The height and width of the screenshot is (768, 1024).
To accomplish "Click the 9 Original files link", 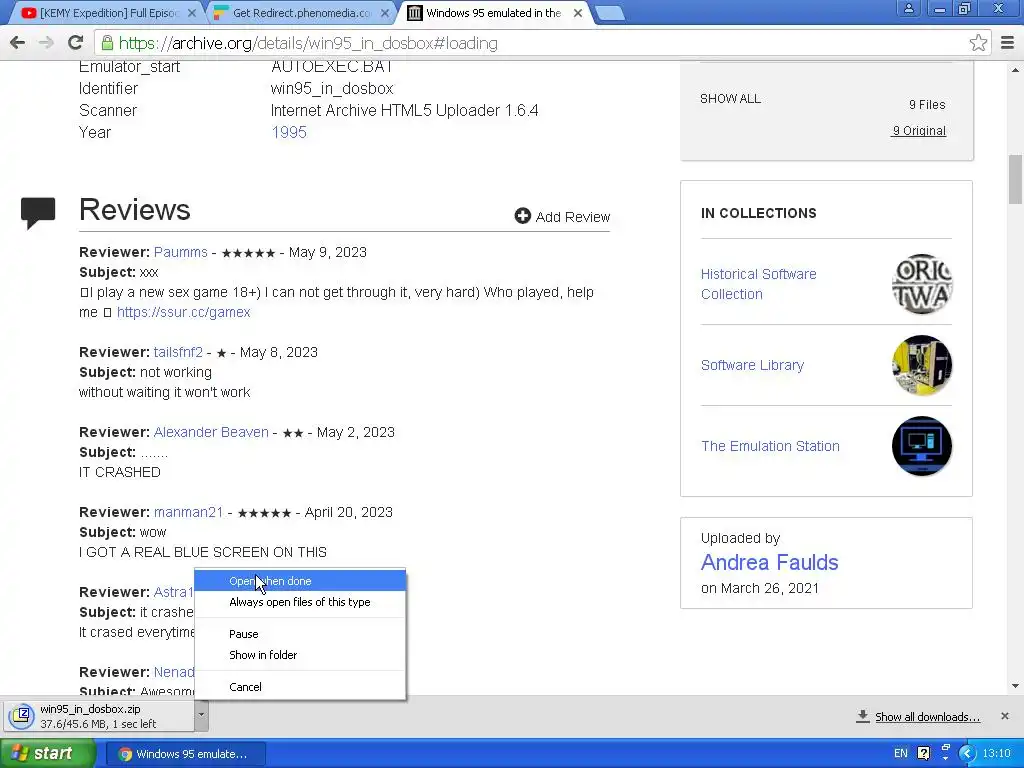I will 919,131.
